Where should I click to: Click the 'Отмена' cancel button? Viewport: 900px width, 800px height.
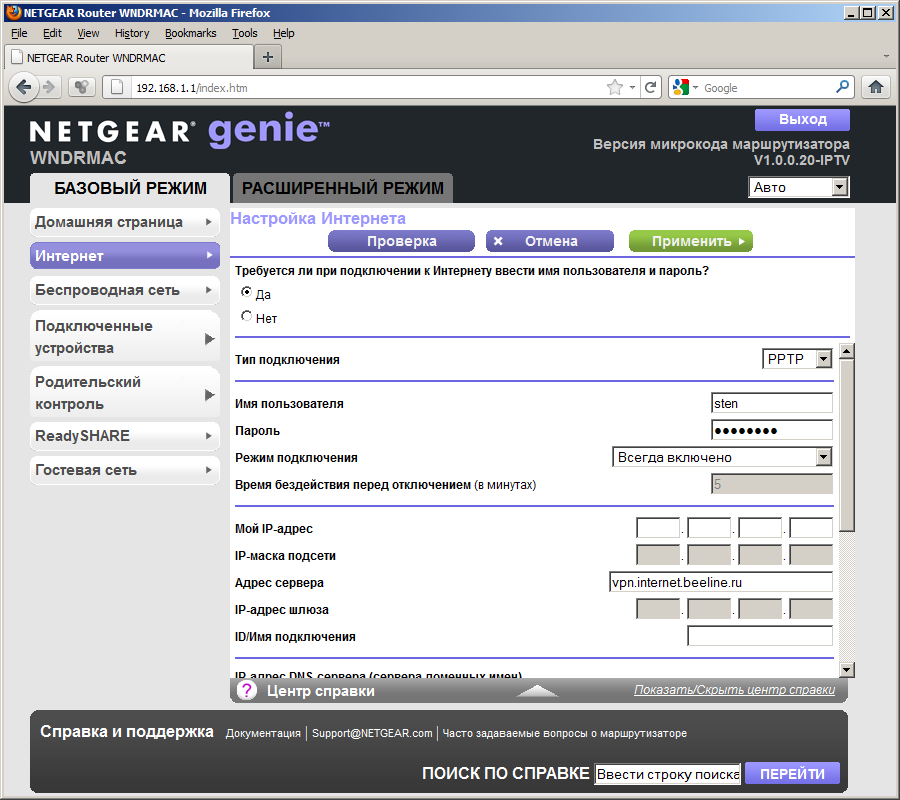click(x=549, y=241)
